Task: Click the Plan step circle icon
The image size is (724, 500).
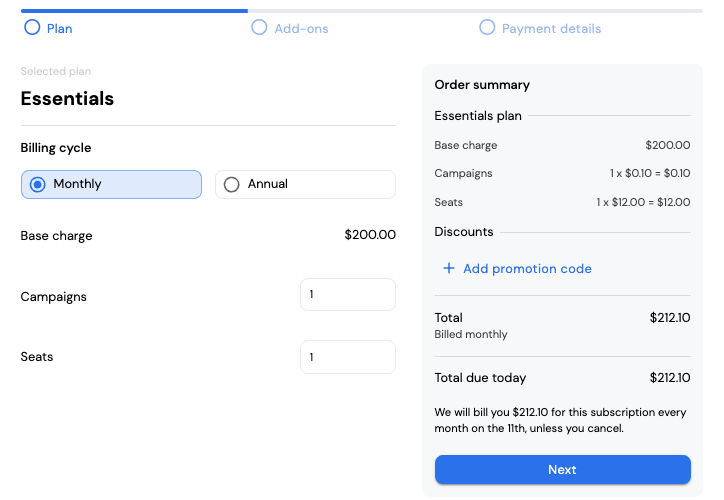Action: coord(32,28)
